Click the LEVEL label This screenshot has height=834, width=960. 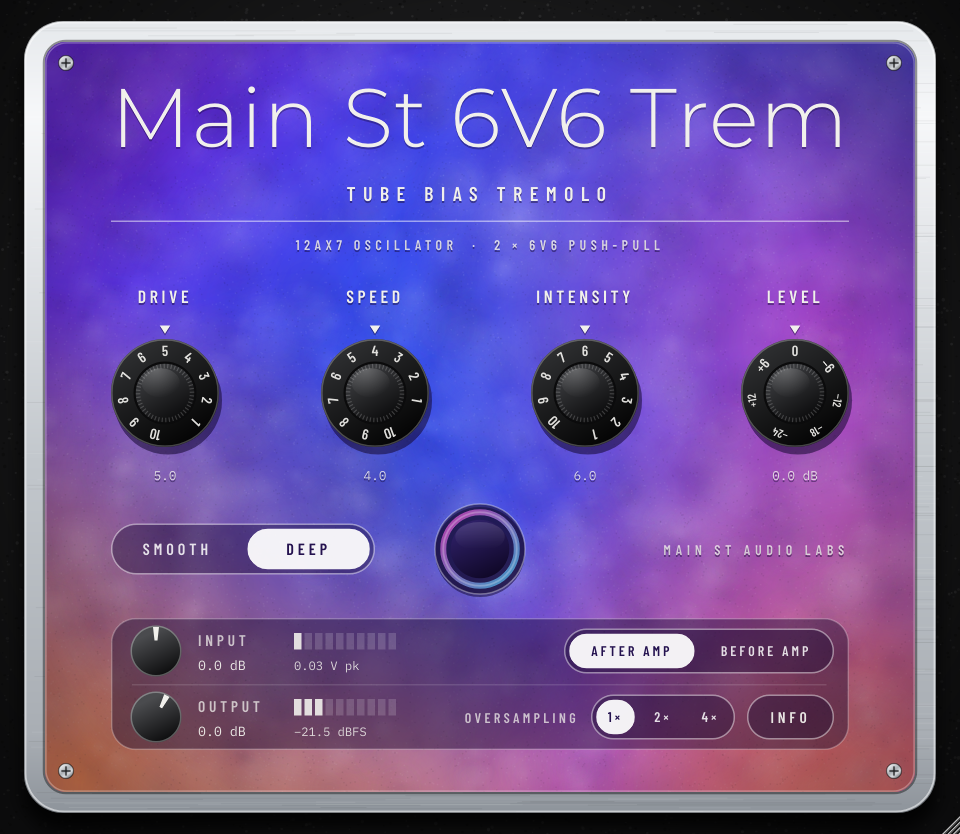[x=794, y=298]
